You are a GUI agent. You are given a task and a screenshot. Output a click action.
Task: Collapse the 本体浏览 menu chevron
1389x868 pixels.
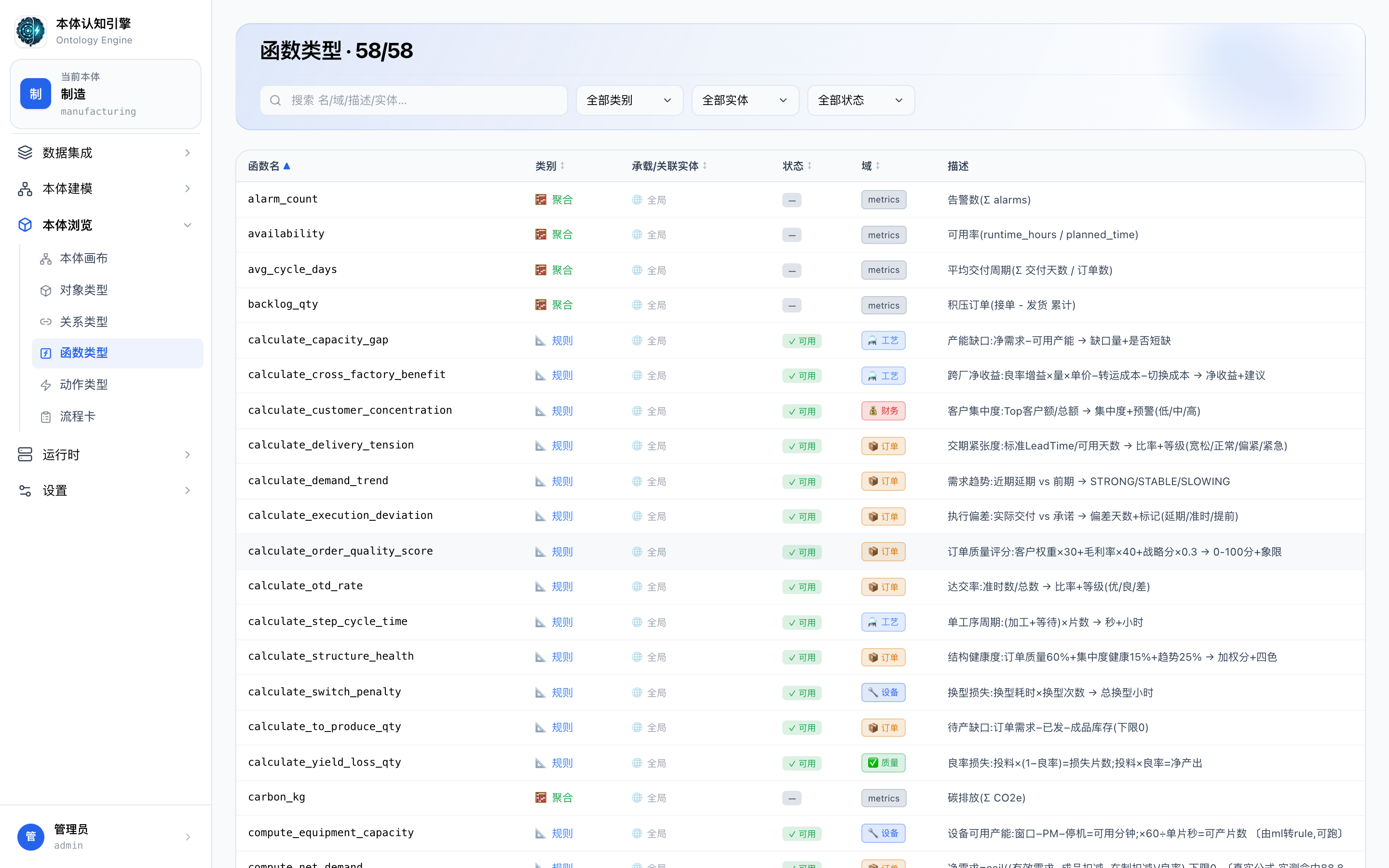click(x=187, y=225)
